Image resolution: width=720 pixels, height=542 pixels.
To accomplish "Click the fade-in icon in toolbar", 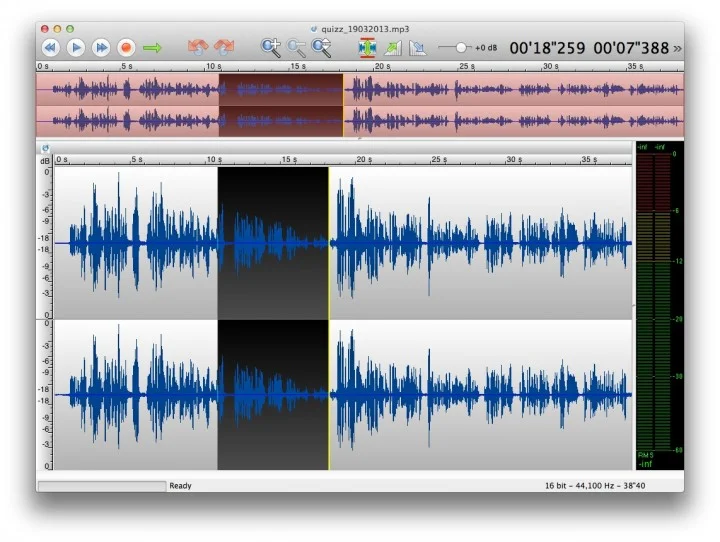I will pos(393,47).
